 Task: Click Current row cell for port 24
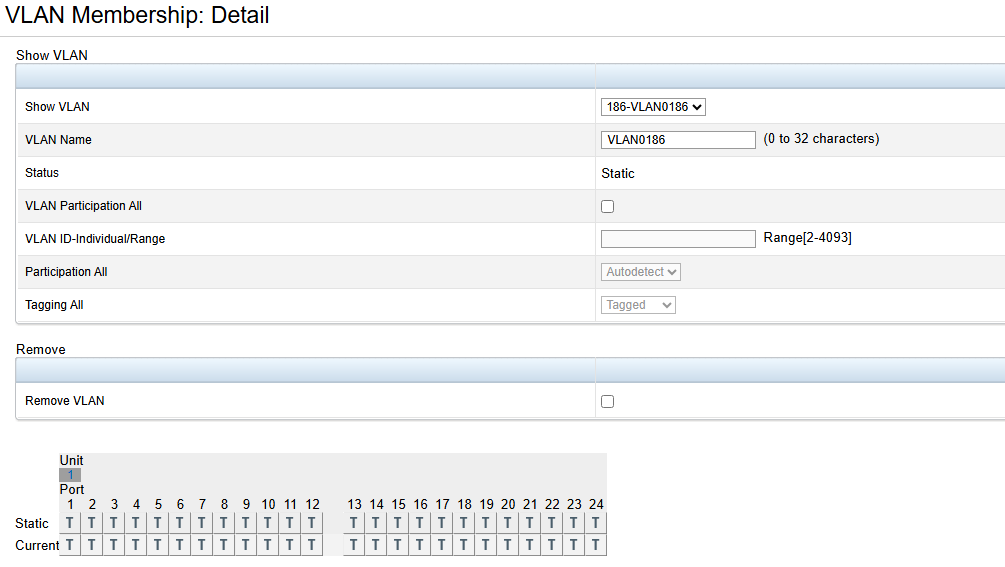tap(596, 545)
